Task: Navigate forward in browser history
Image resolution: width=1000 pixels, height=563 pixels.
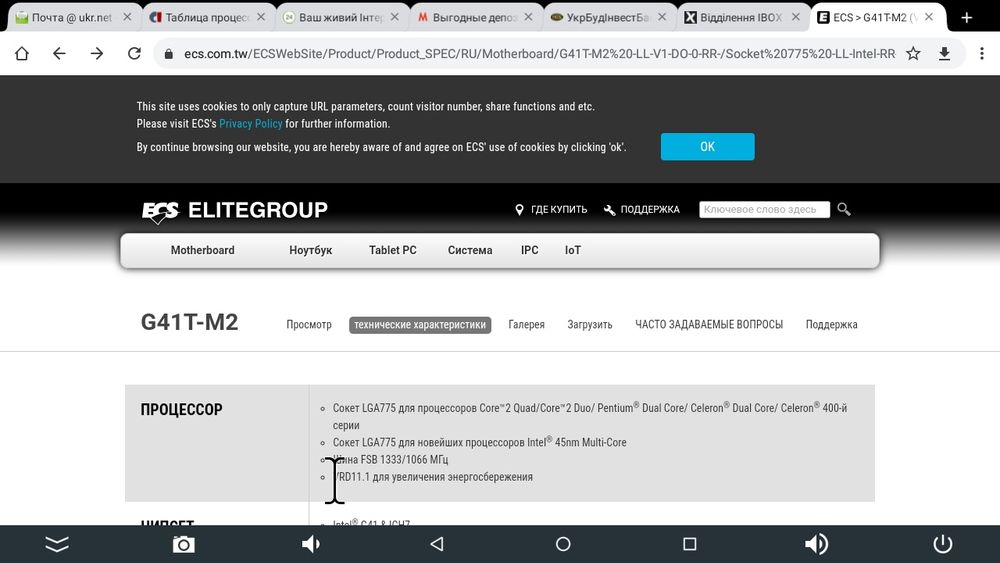Action: pyautogui.click(x=96, y=54)
